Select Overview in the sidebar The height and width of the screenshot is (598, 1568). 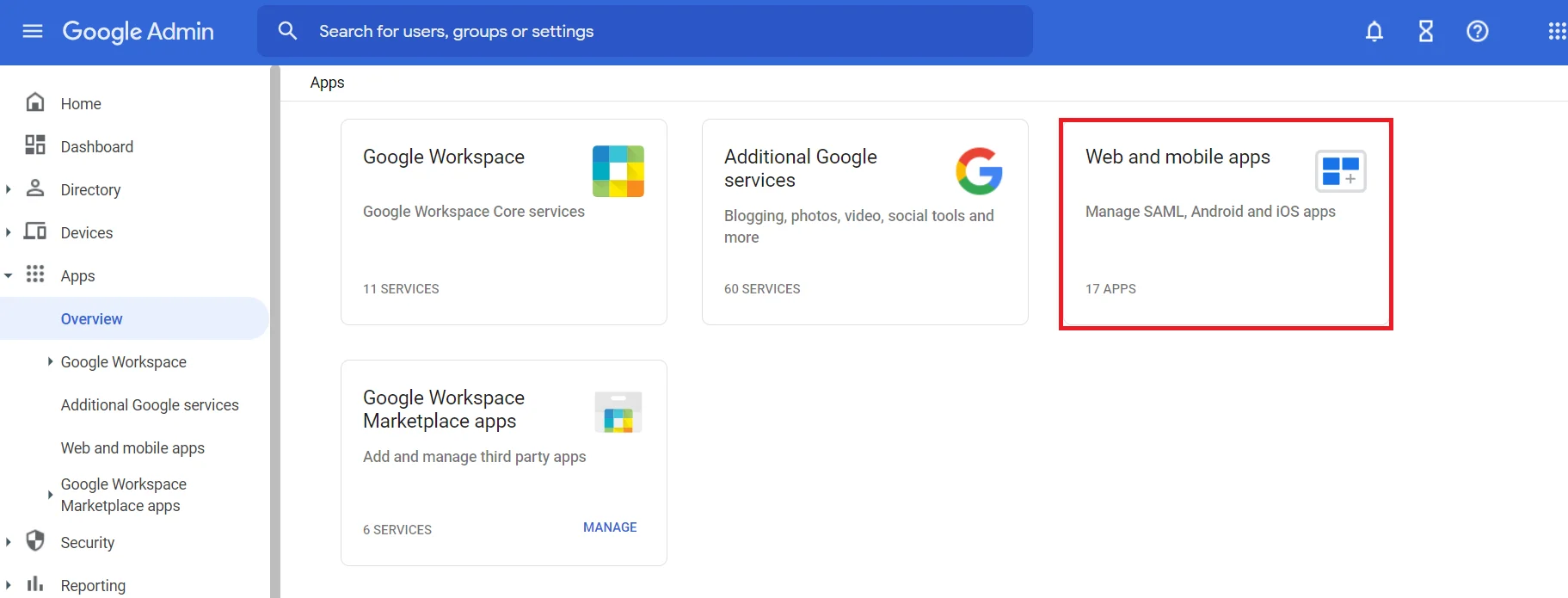pos(92,319)
